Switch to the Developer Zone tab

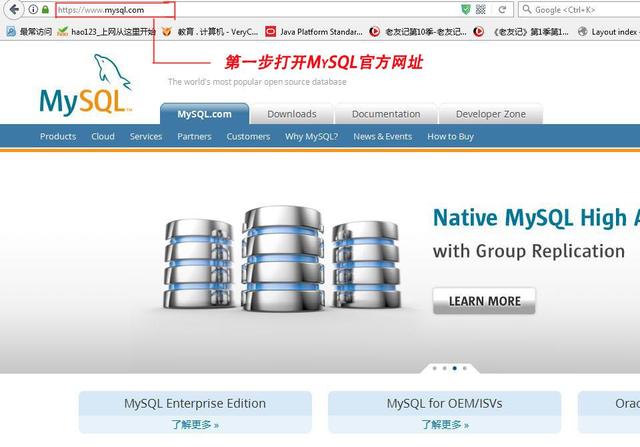tap(491, 114)
